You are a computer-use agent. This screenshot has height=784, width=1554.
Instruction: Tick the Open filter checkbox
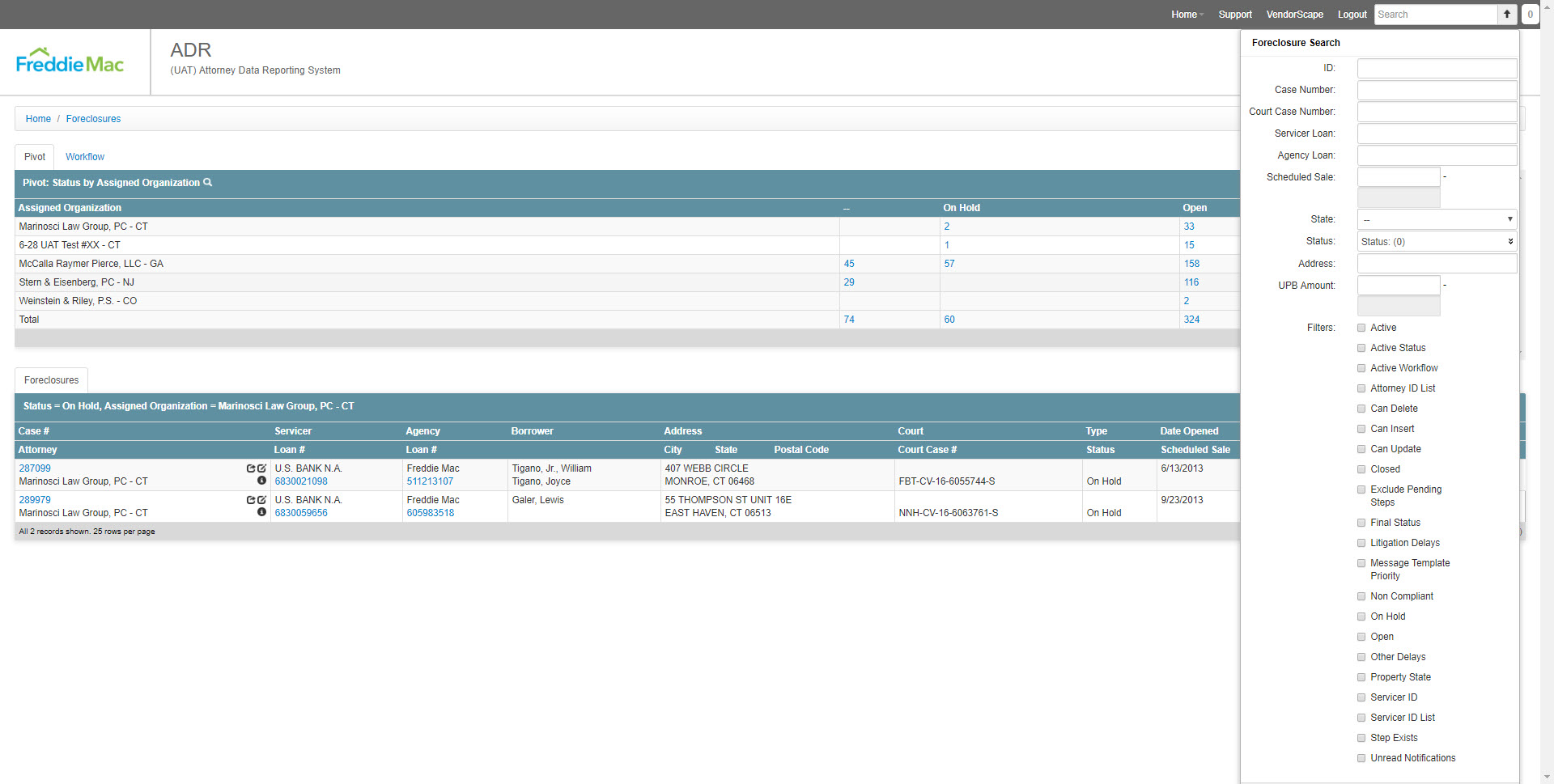(1361, 637)
